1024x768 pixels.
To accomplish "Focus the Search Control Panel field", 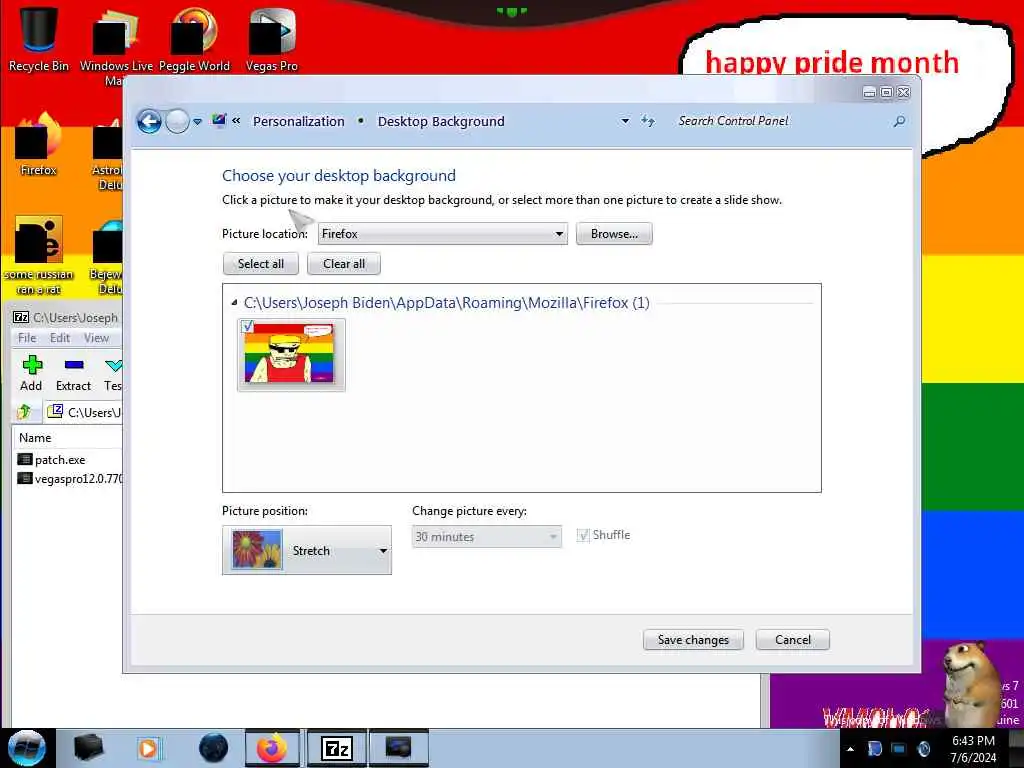I will tap(780, 121).
